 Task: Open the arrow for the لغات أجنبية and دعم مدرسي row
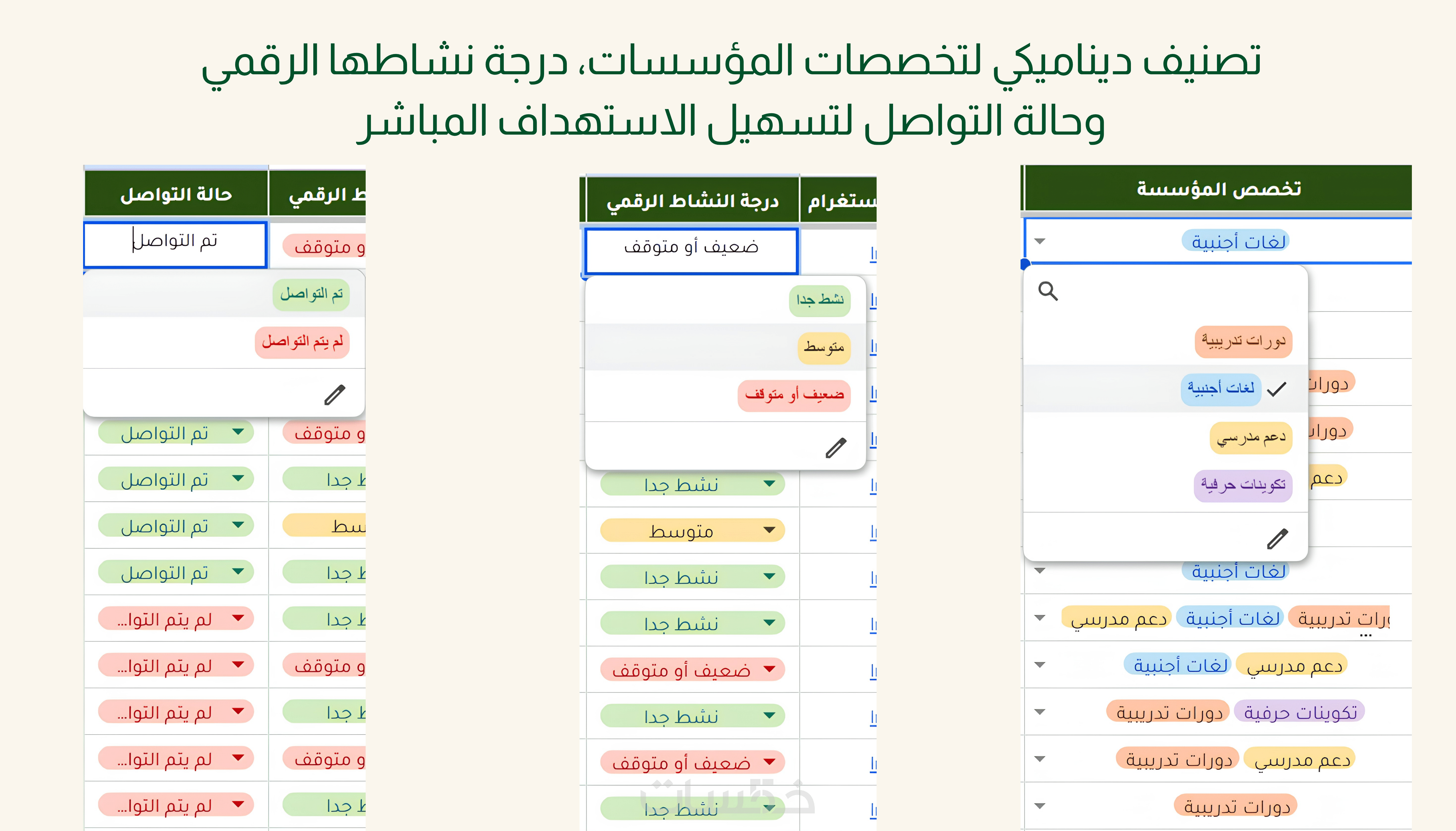(1040, 665)
